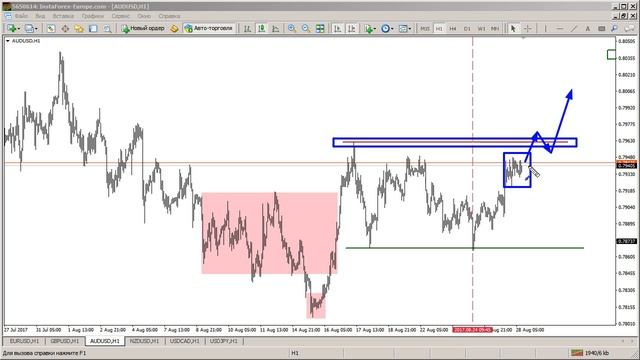This screenshot has height=360, width=640.
Task: Launch the Strategy Tester icon
Action: point(107,28)
